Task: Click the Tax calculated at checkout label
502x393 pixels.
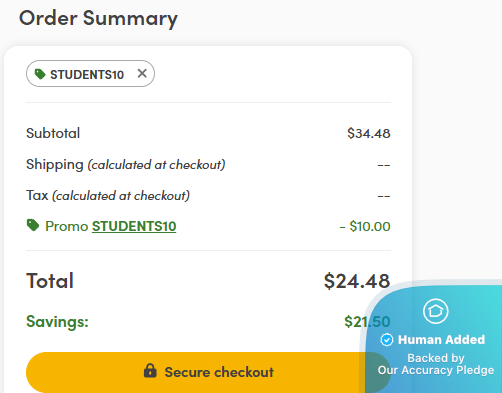Action: 108,196
